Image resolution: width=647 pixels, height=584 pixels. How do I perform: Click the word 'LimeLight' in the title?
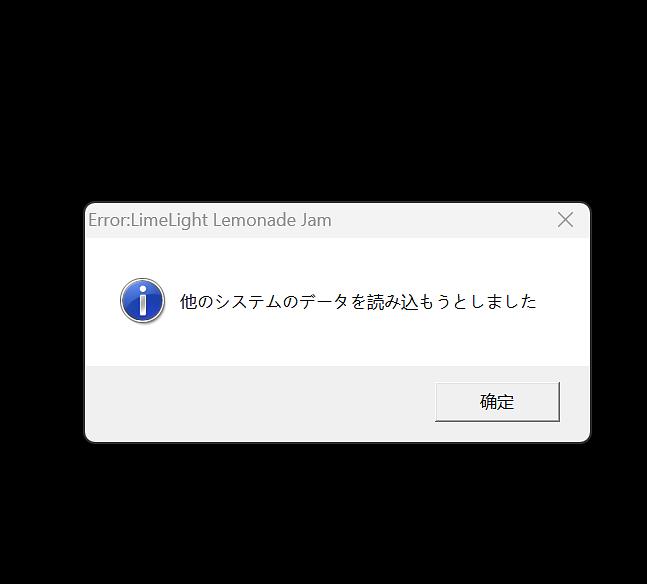pyautogui.click(x=170, y=220)
